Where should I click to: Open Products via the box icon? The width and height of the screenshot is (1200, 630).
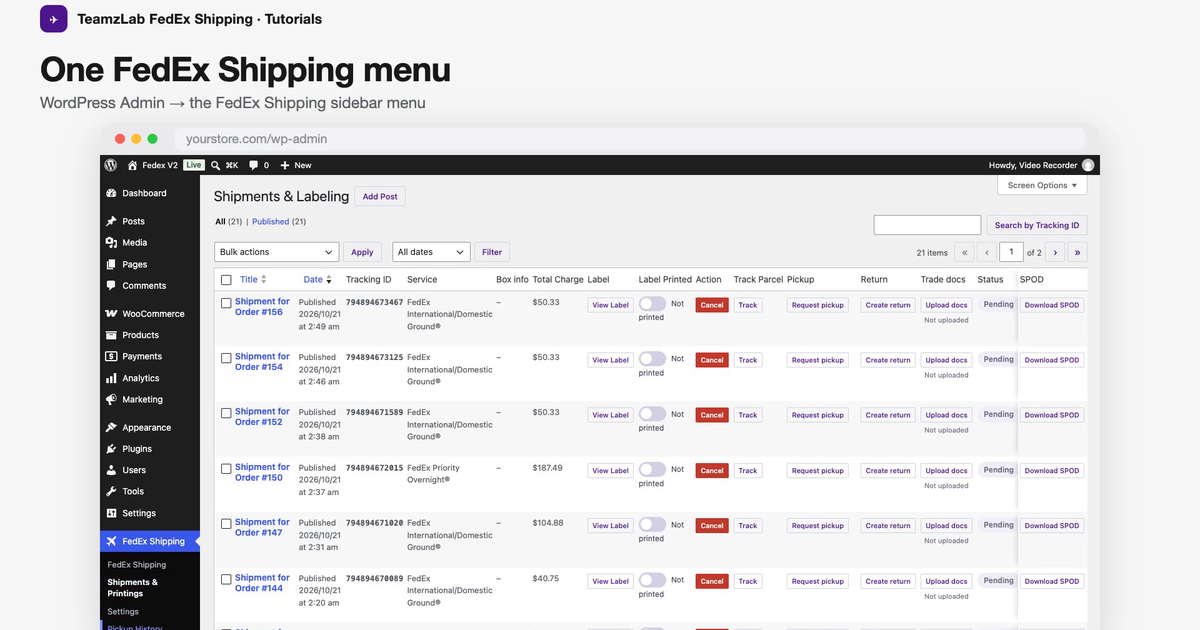(x=112, y=335)
